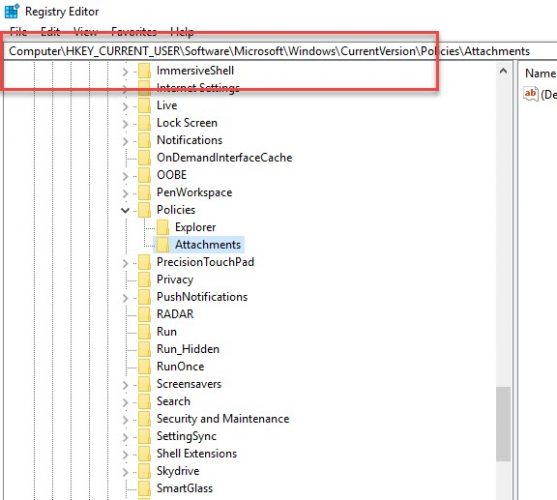This screenshot has height=500, width=557.
Task: Open the Edit menu
Action: pos(50,32)
